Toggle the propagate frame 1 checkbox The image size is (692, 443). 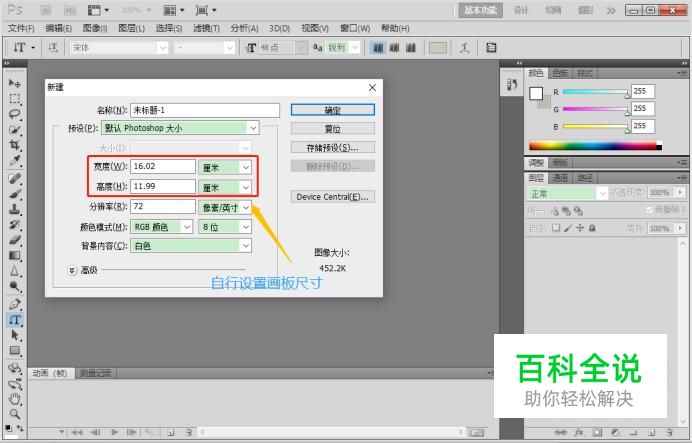(x=649, y=210)
